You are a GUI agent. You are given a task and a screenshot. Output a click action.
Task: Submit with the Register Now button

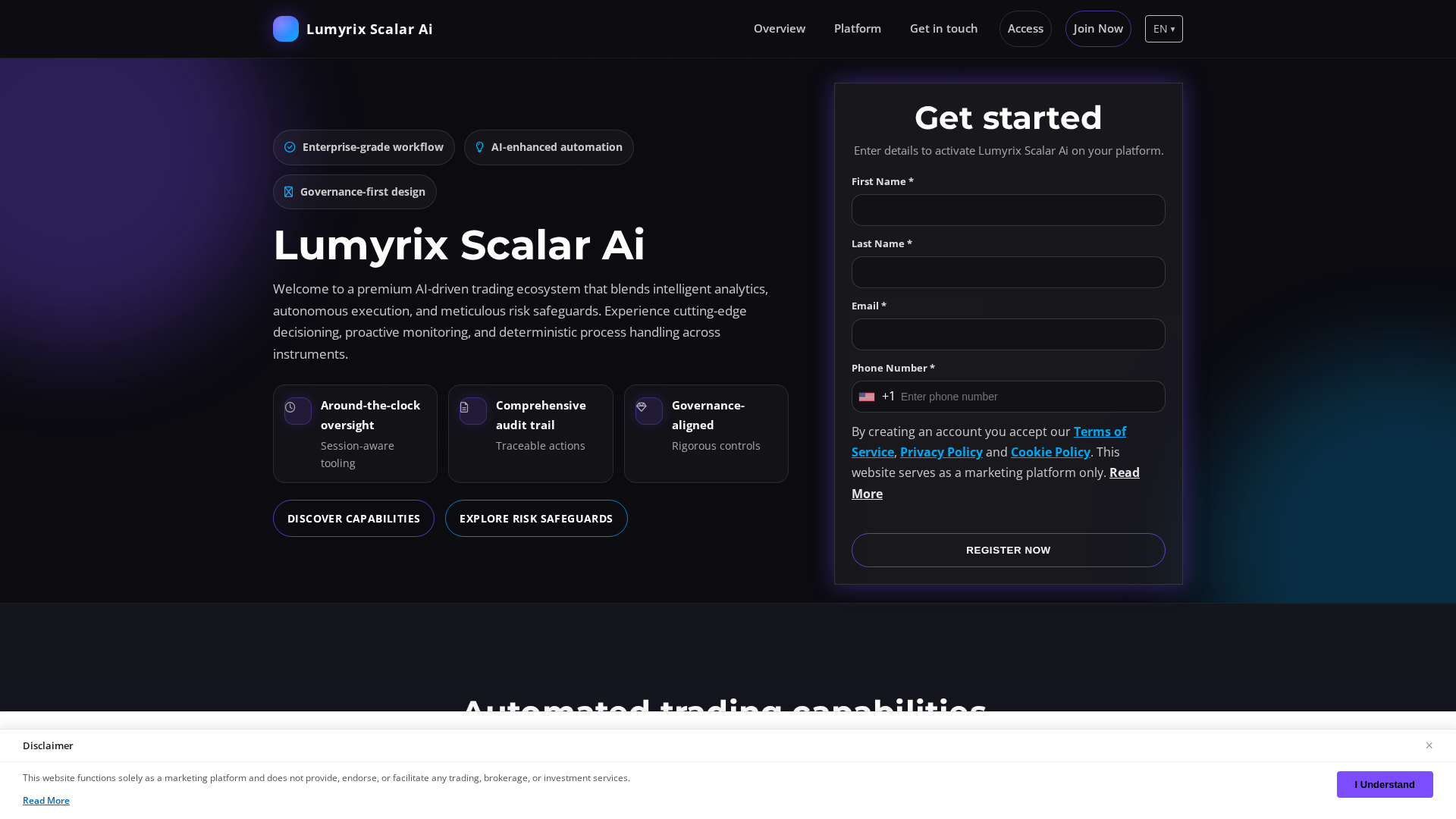point(1009,551)
